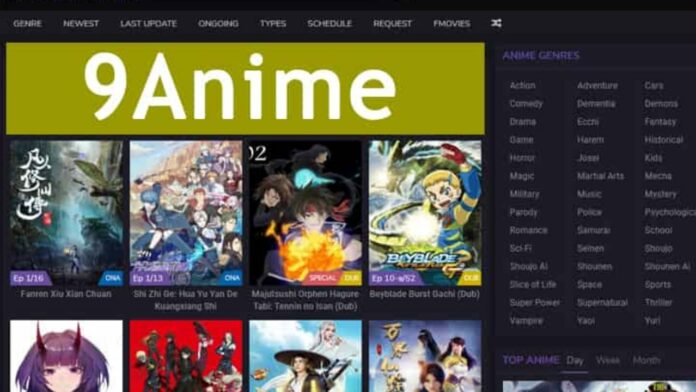Select the Sci-Fi genre
Screen dimensions: 696x392
520,248
